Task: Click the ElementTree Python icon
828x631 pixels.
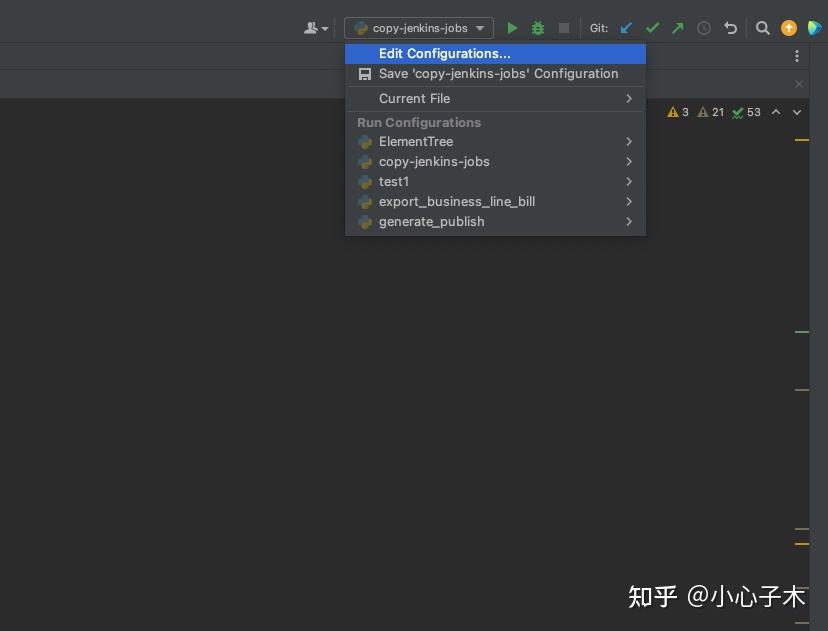Action: coord(365,142)
